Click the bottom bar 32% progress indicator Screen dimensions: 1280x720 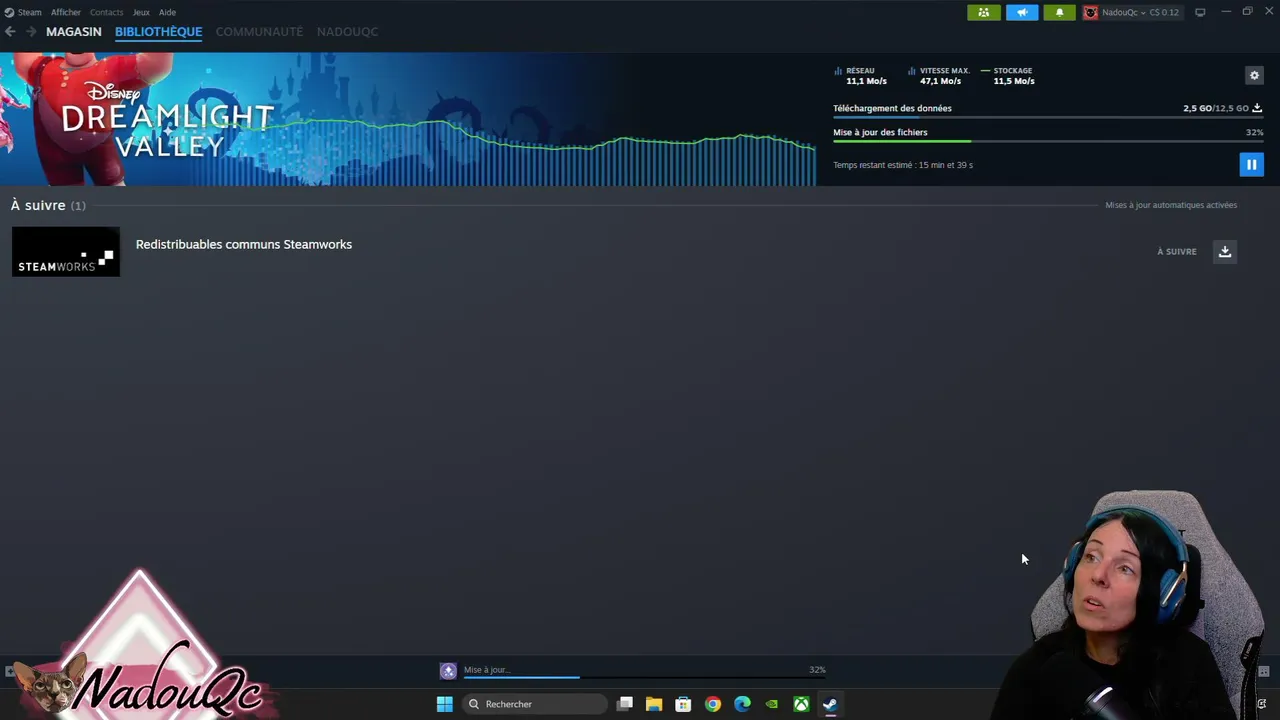click(817, 670)
